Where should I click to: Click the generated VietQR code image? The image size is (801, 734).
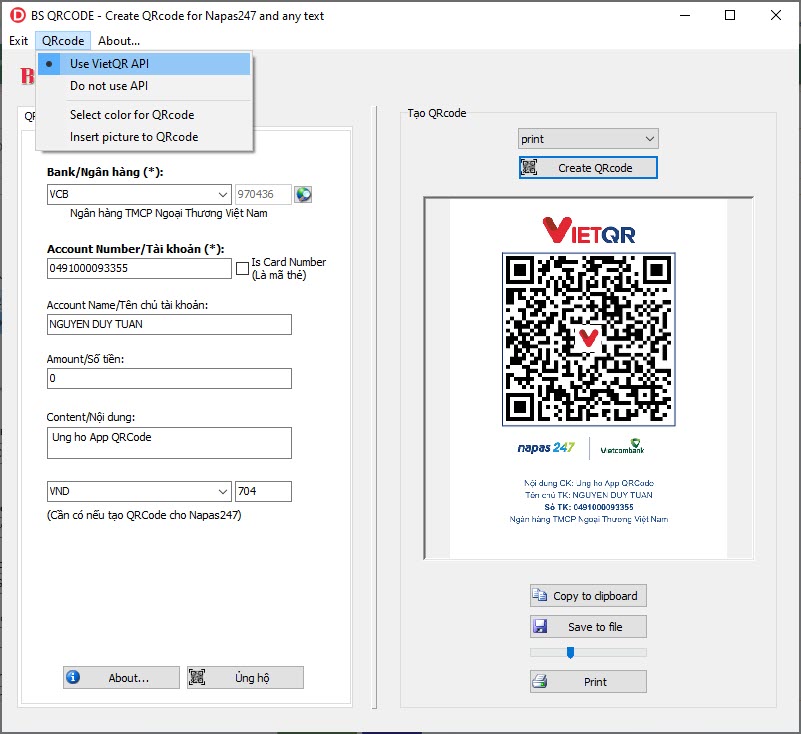point(588,339)
